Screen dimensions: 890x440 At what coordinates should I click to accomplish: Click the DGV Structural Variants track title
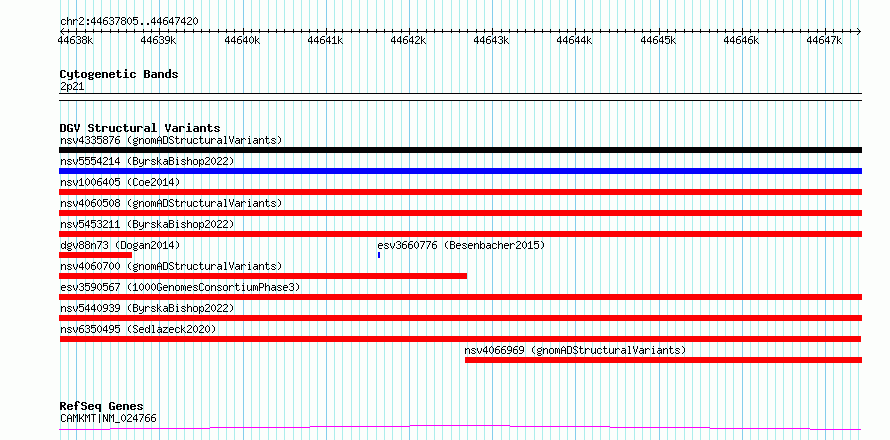click(x=140, y=128)
